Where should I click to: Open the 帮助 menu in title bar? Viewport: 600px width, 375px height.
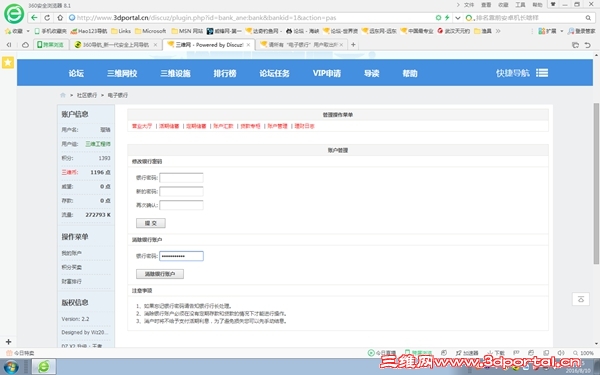coord(537,5)
